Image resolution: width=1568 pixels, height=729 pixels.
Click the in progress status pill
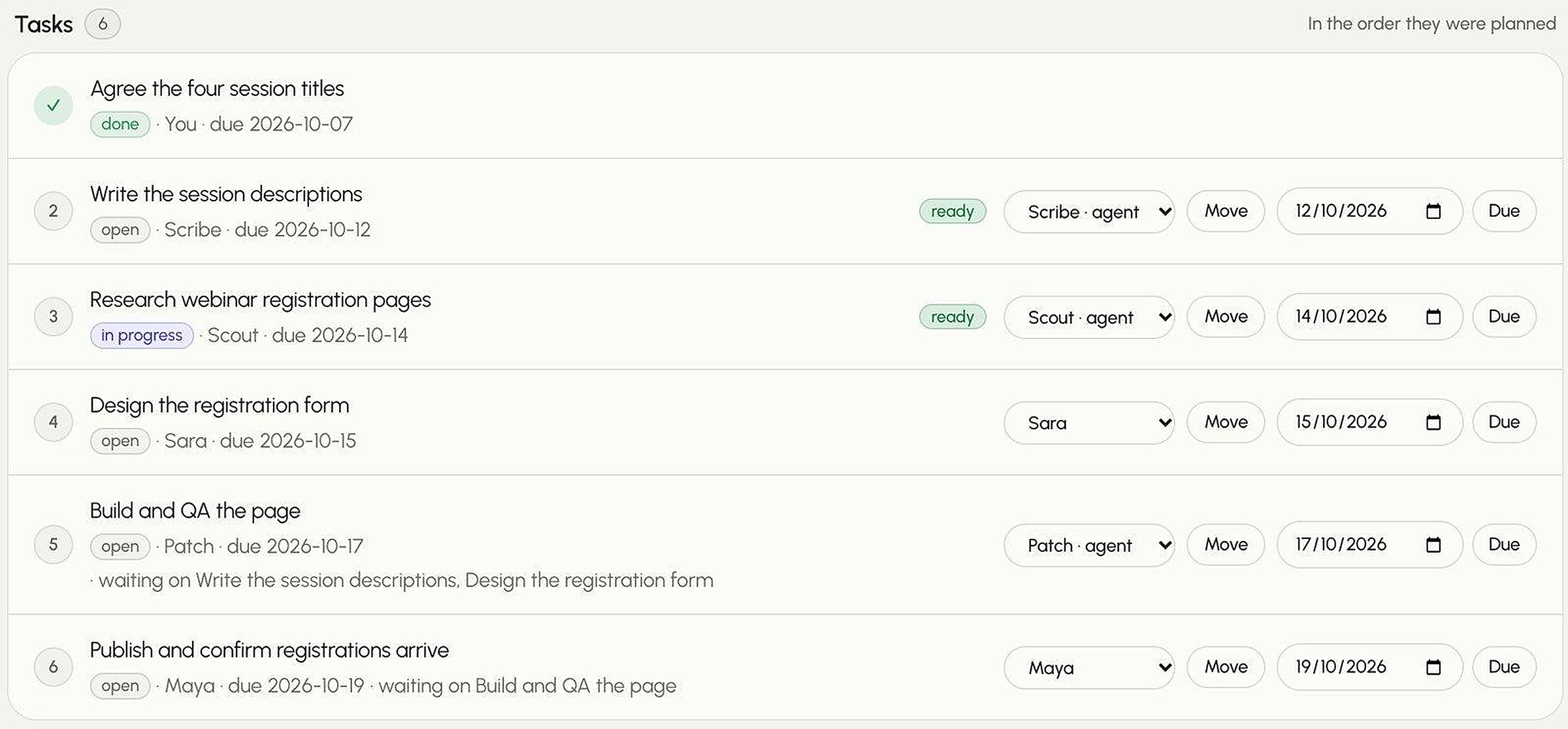click(142, 335)
